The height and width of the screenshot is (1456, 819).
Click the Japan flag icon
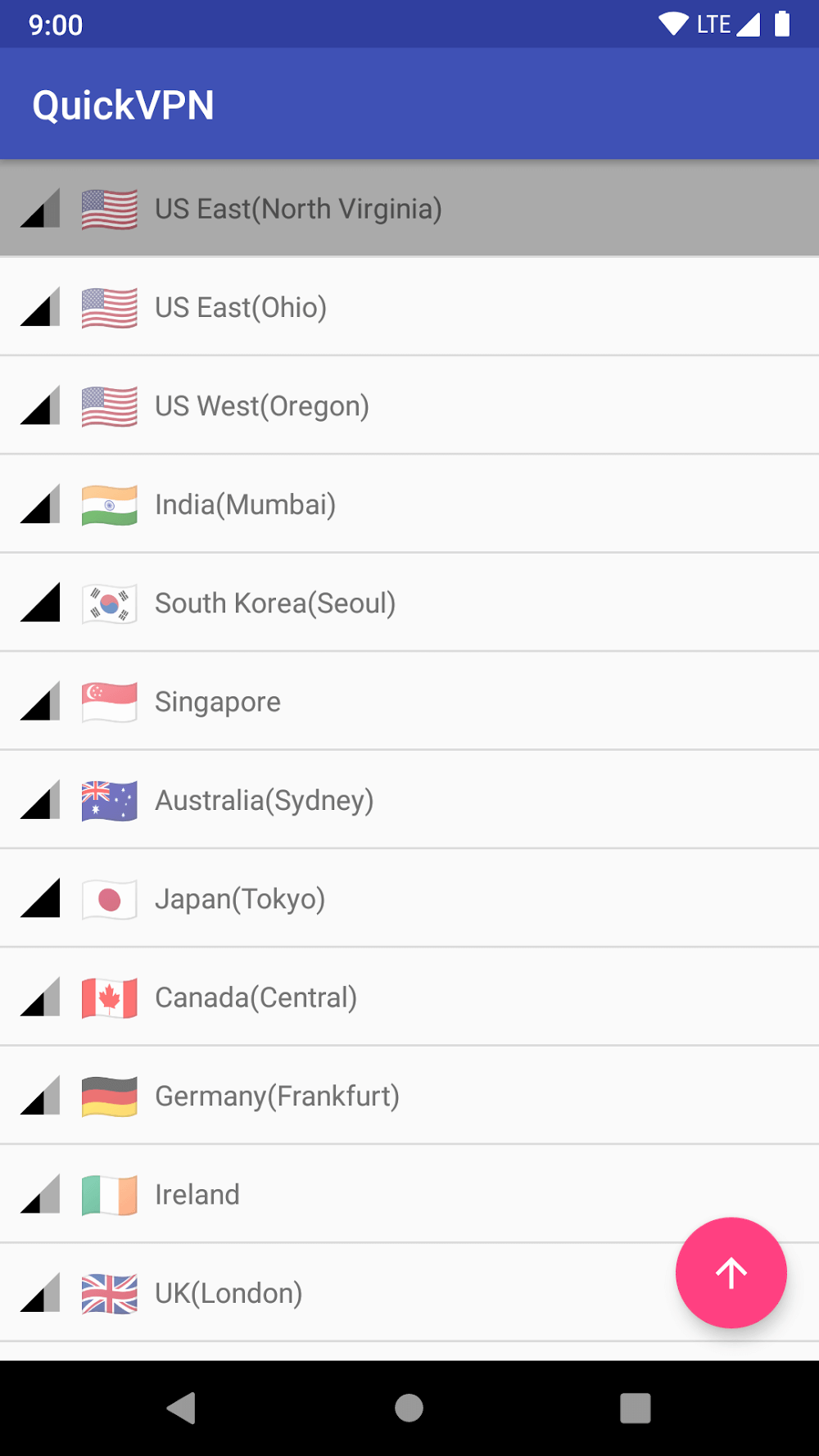(x=109, y=900)
